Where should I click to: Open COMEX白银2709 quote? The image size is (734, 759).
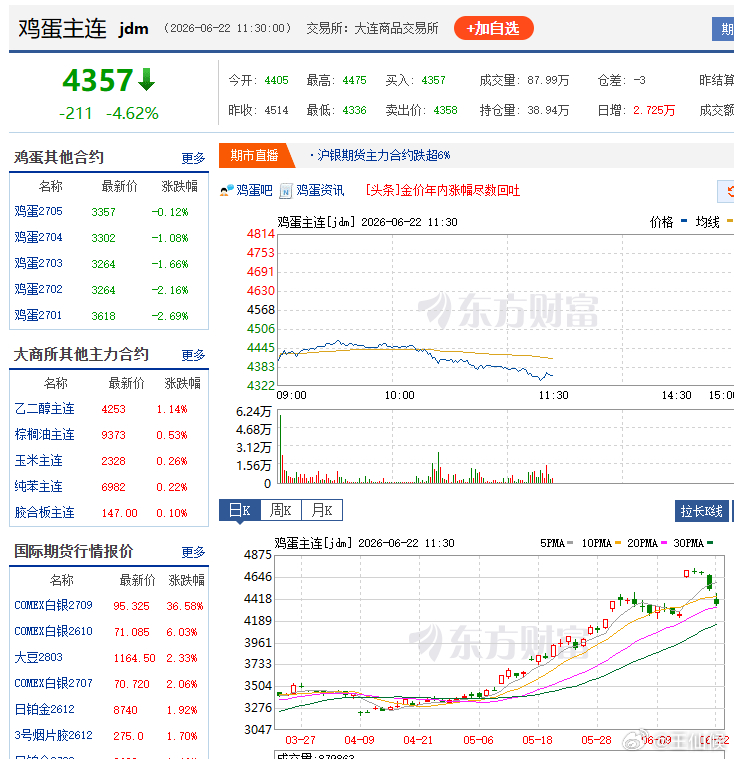(53, 606)
